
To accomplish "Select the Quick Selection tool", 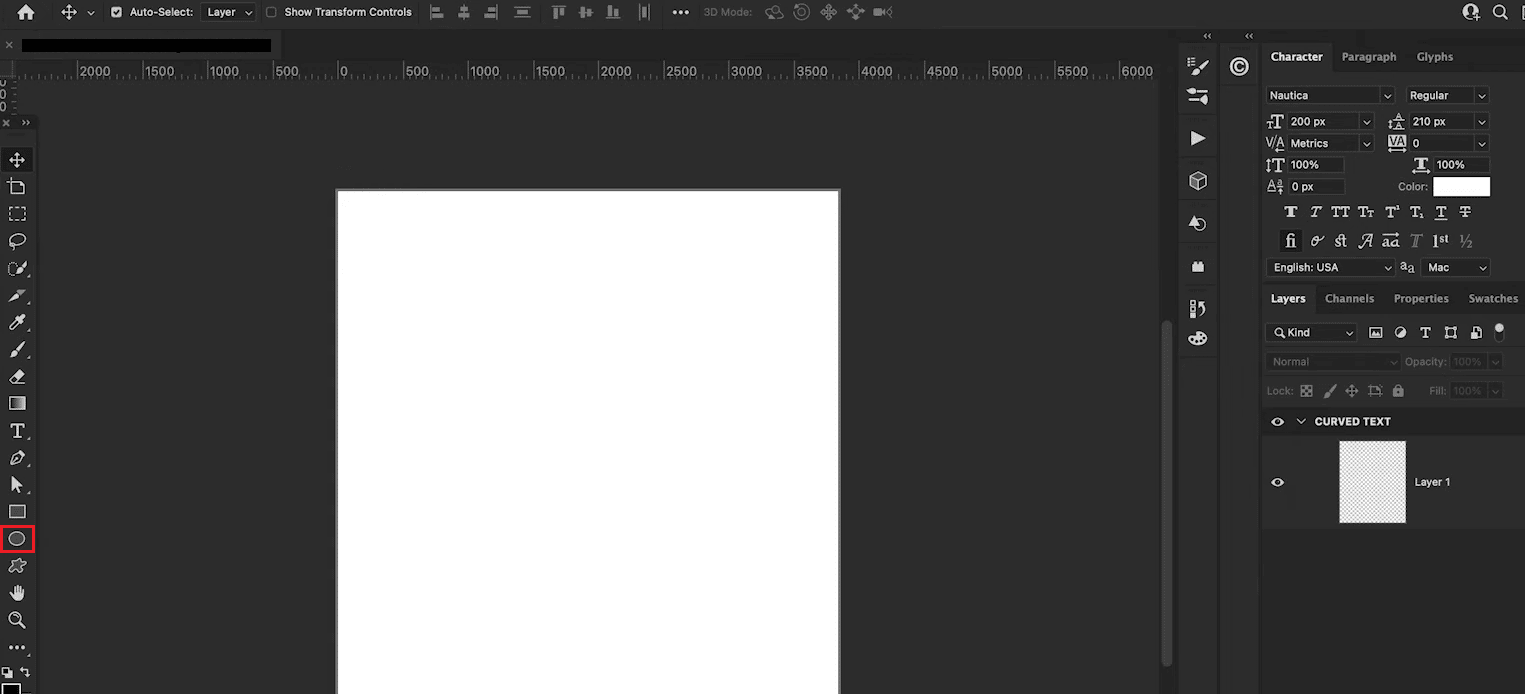I will pos(17,268).
